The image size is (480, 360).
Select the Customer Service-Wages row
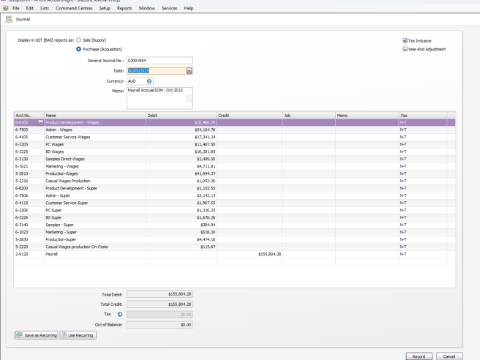click(234, 137)
